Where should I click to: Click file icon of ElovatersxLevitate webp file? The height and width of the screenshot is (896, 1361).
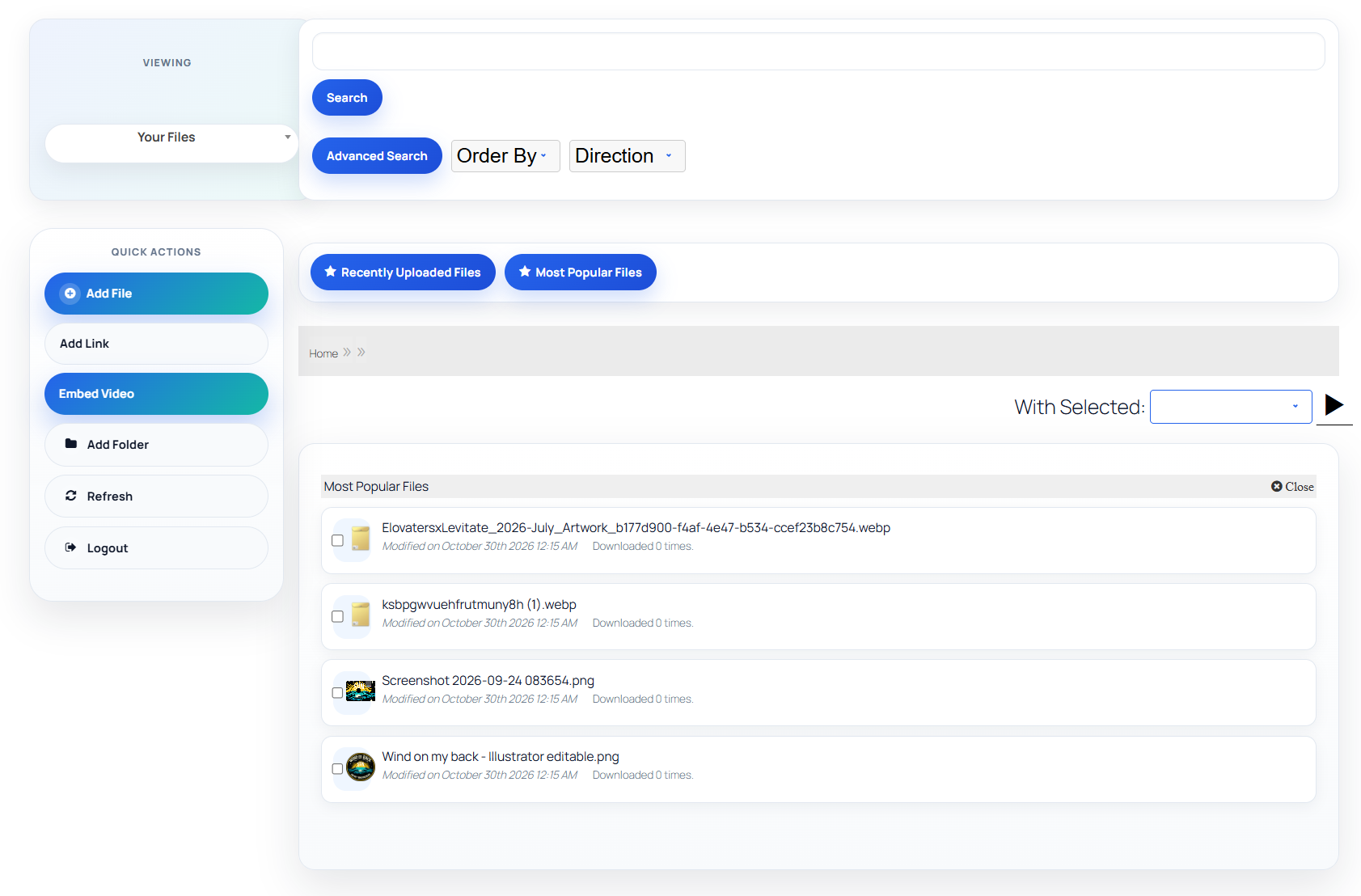click(361, 539)
